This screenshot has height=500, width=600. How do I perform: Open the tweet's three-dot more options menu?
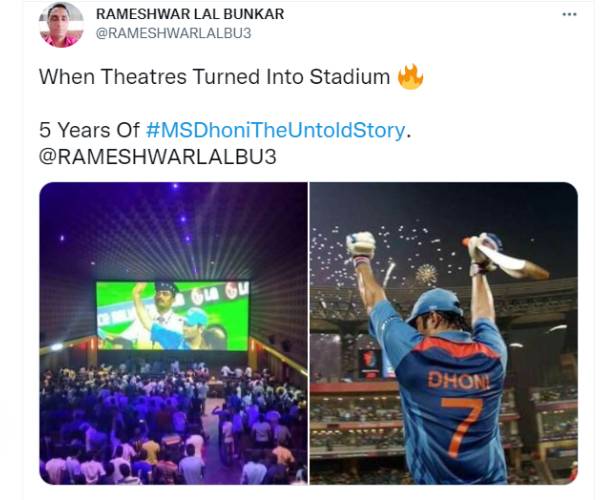point(569,15)
